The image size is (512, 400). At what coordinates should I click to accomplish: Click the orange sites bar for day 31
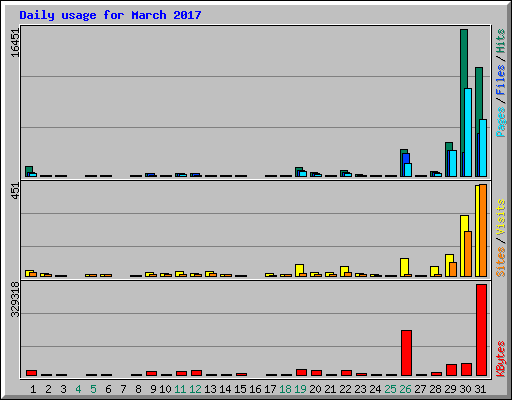tap(483, 231)
